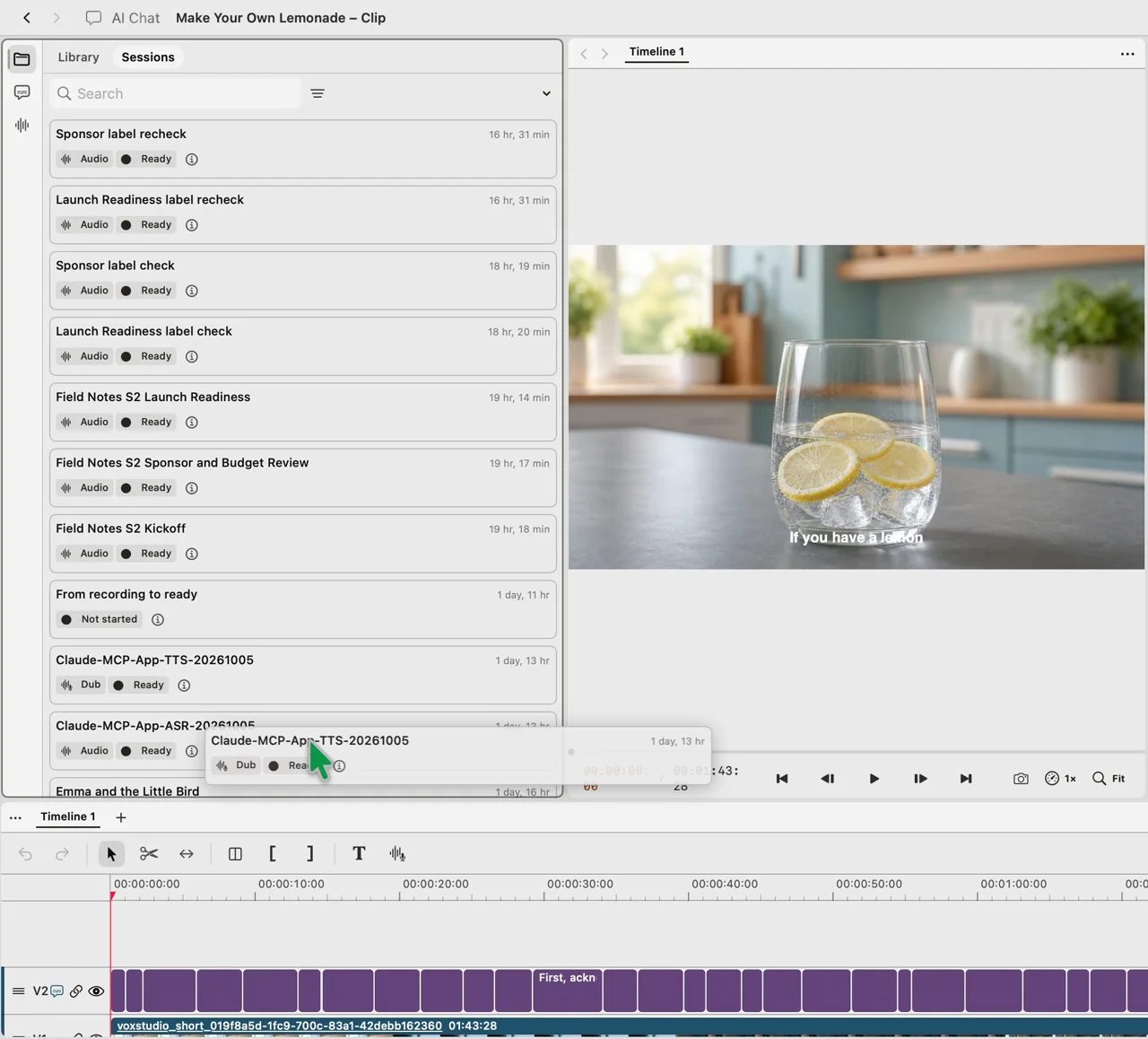
Task: Click the Search sessions field
Action: pos(176,93)
